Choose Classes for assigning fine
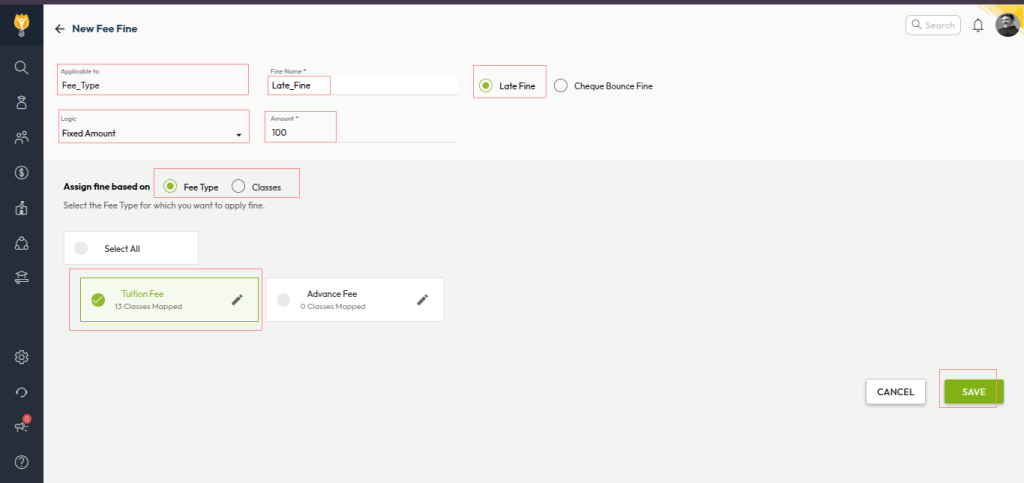This screenshot has width=1024, height=483. pyautogui.click(x=238, y=186)
